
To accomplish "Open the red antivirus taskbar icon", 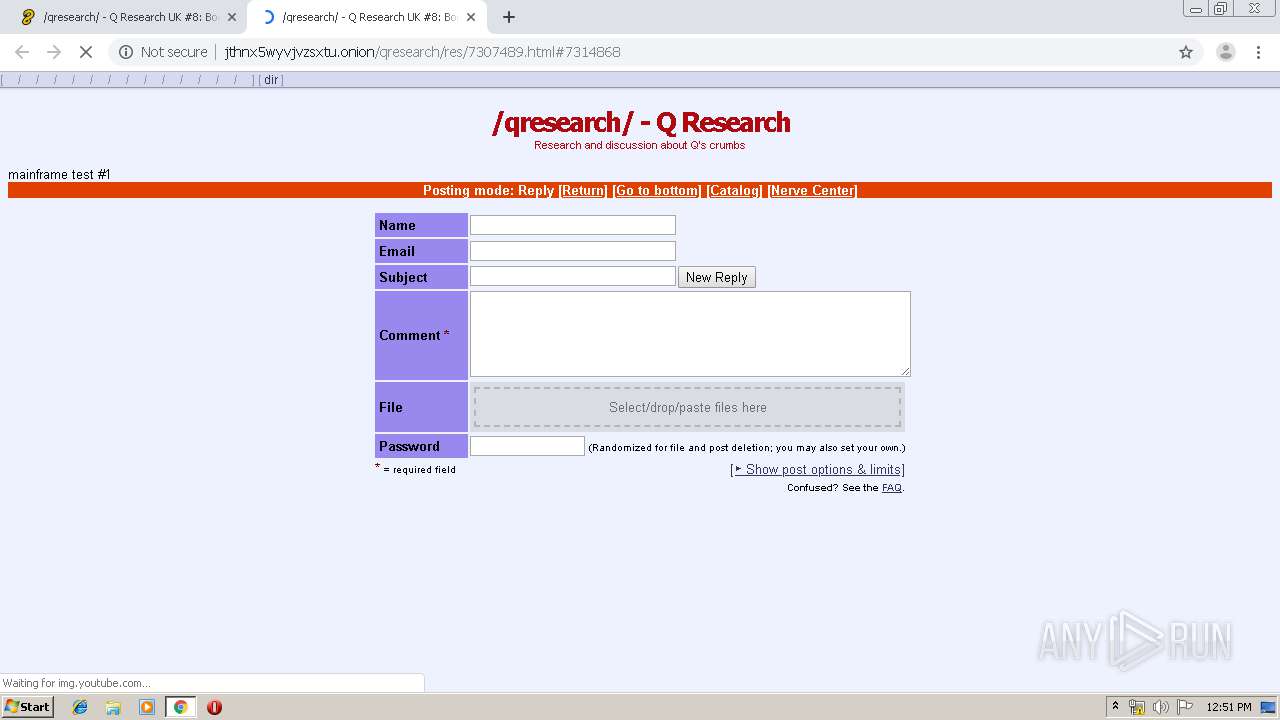I will point(214,707).
